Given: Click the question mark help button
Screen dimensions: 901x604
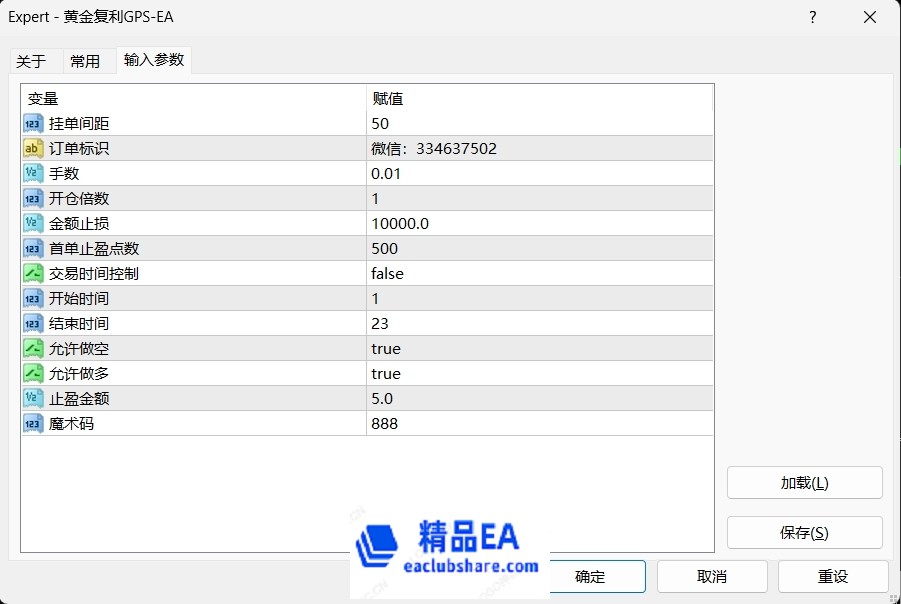Looking at the screenshot, I should pos(812,17).
